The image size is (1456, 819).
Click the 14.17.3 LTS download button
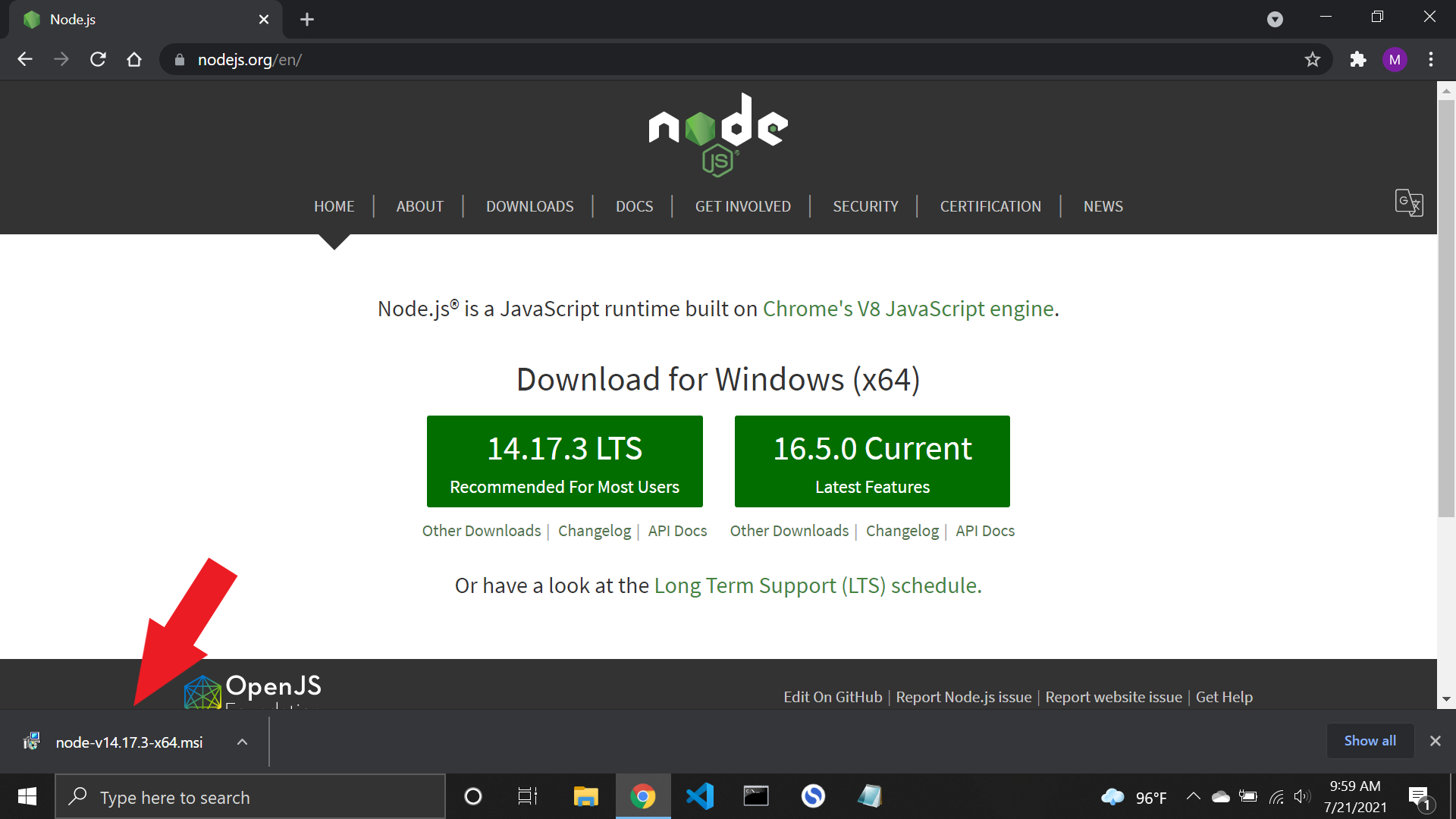[564, 461]
